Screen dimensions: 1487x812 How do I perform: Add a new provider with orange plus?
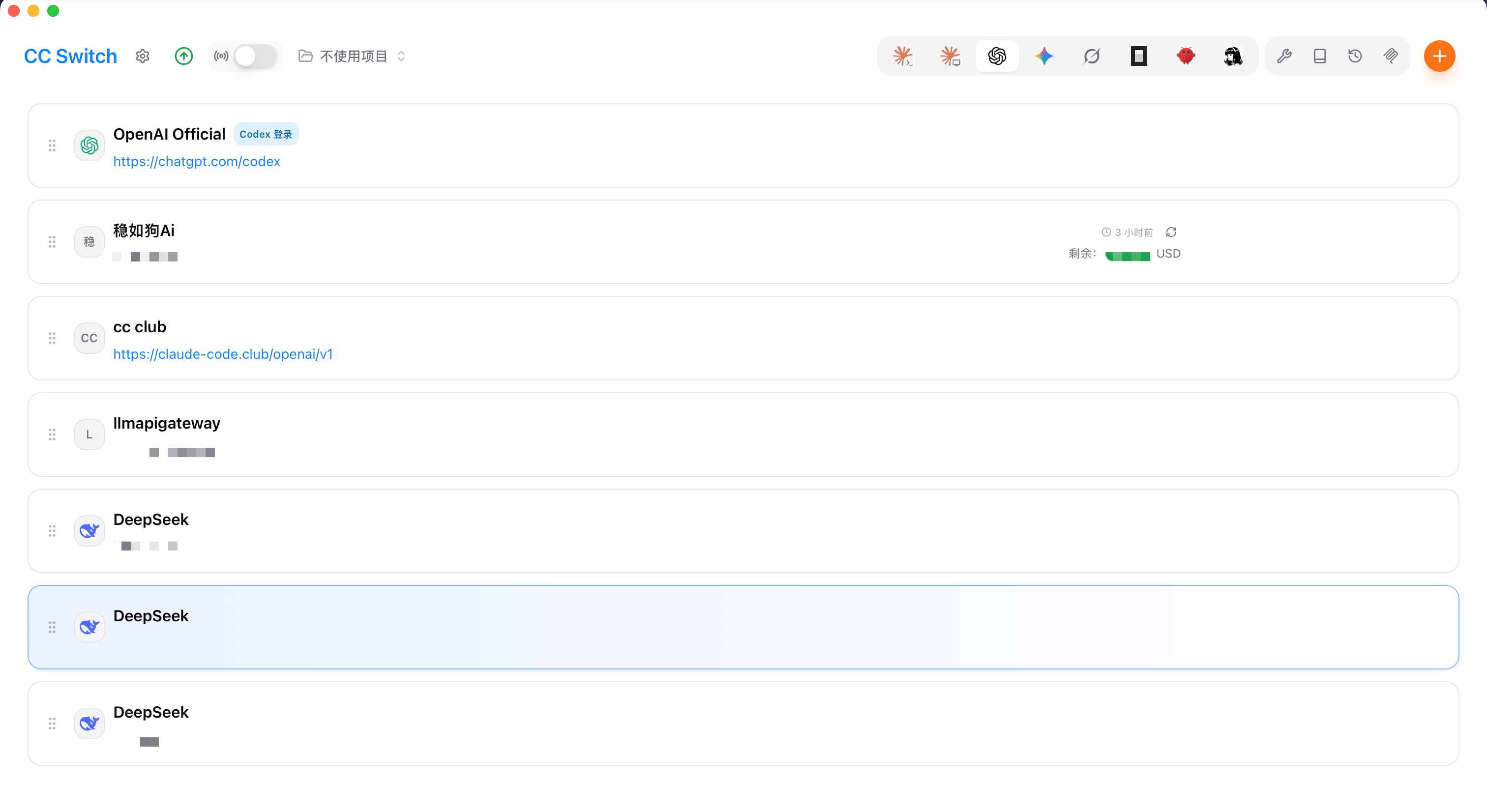(x=1439, y=56)
